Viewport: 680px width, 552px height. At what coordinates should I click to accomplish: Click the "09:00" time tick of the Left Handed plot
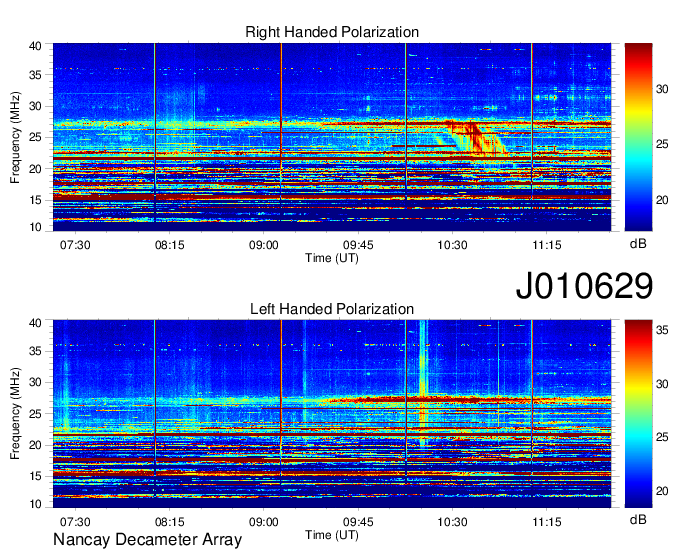click(x=264, y=522)
